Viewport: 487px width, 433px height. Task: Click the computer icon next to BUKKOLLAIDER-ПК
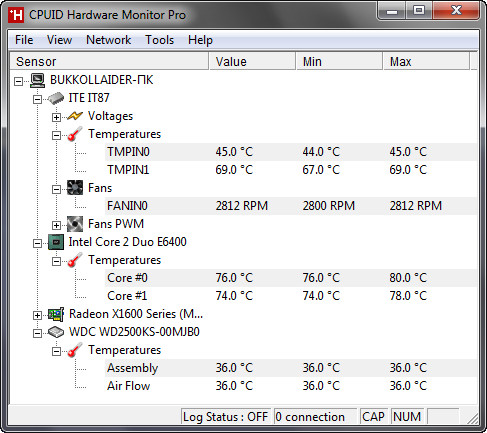tap(37, 80)
